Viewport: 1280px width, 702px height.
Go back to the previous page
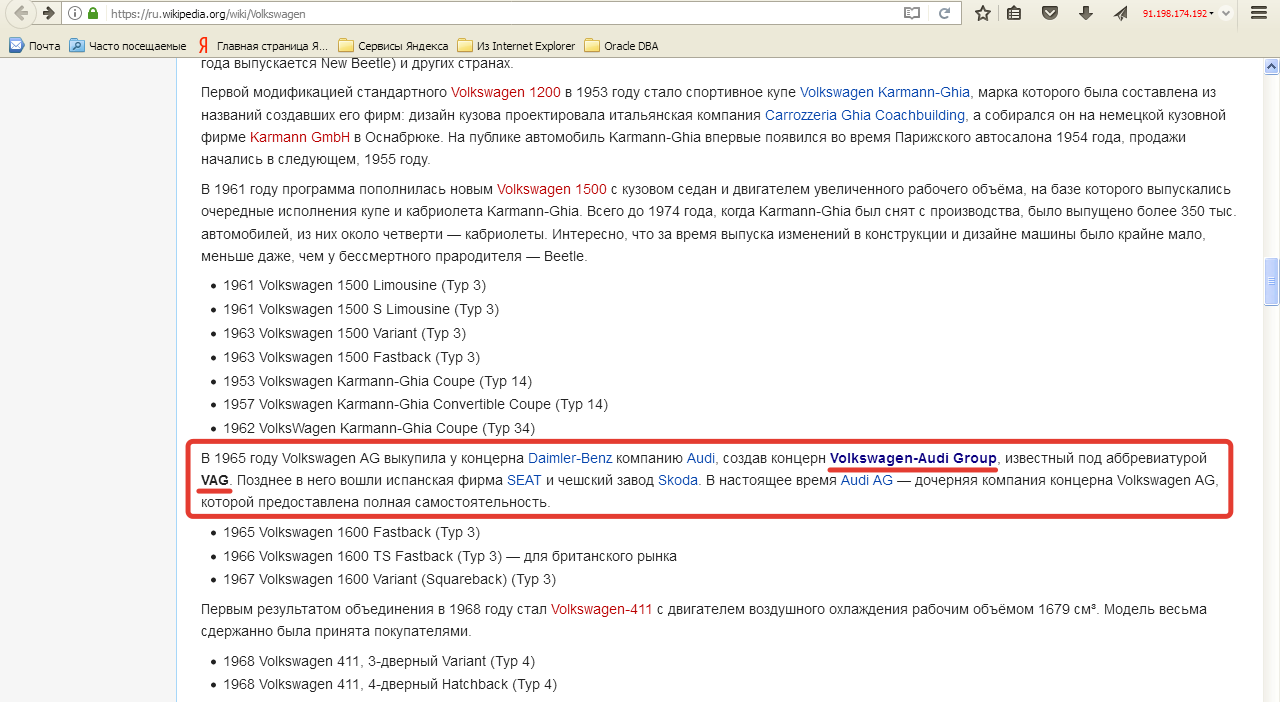tap(21, 13)
